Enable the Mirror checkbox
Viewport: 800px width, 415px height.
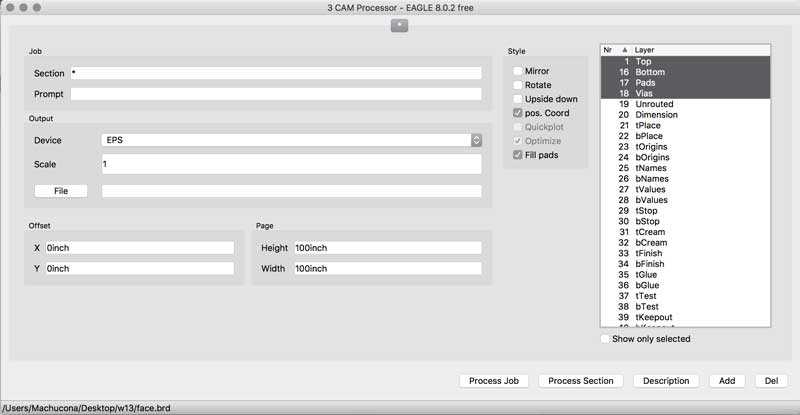click(518, 71)
